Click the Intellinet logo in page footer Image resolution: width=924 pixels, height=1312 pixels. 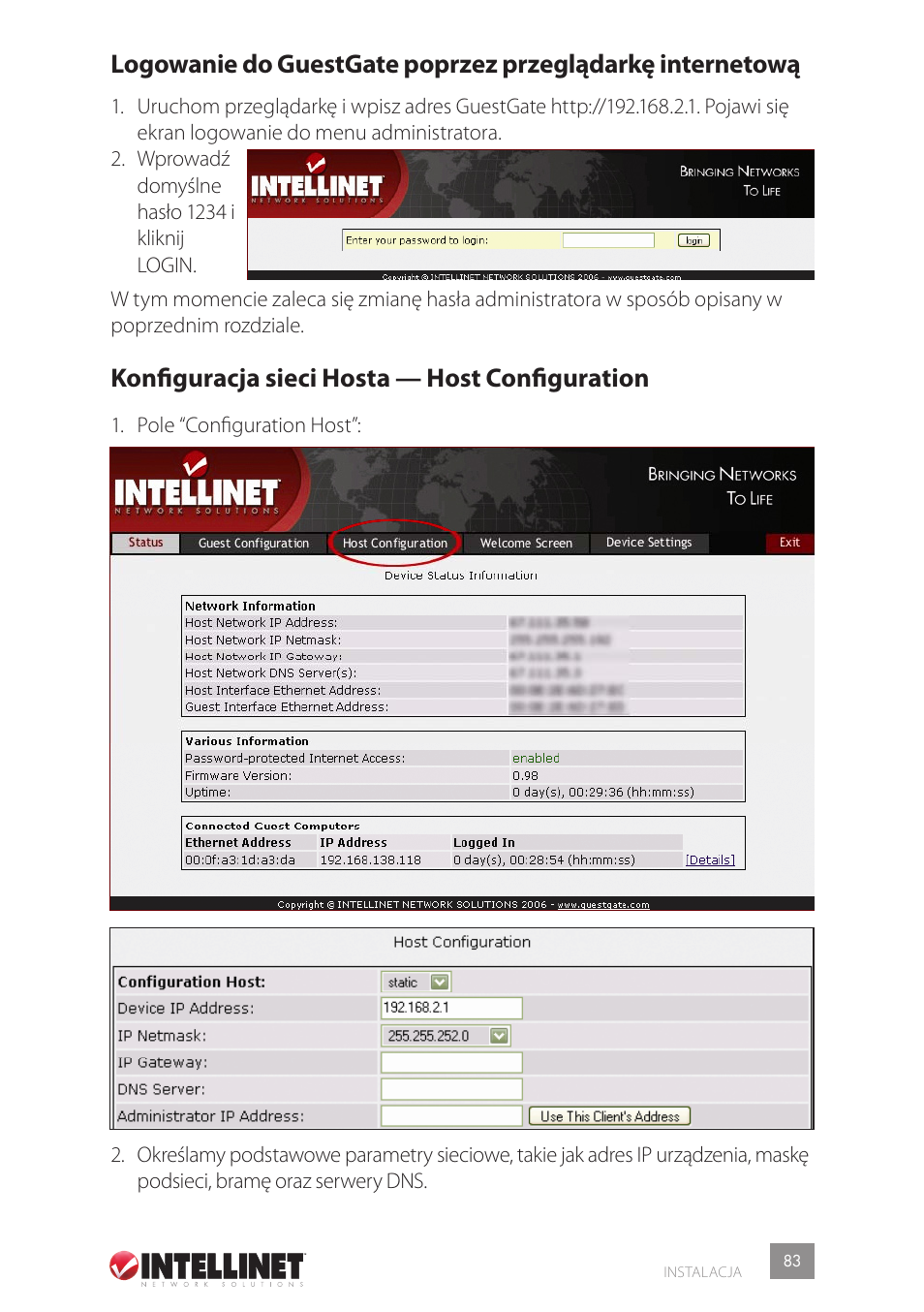[207, 1267]
